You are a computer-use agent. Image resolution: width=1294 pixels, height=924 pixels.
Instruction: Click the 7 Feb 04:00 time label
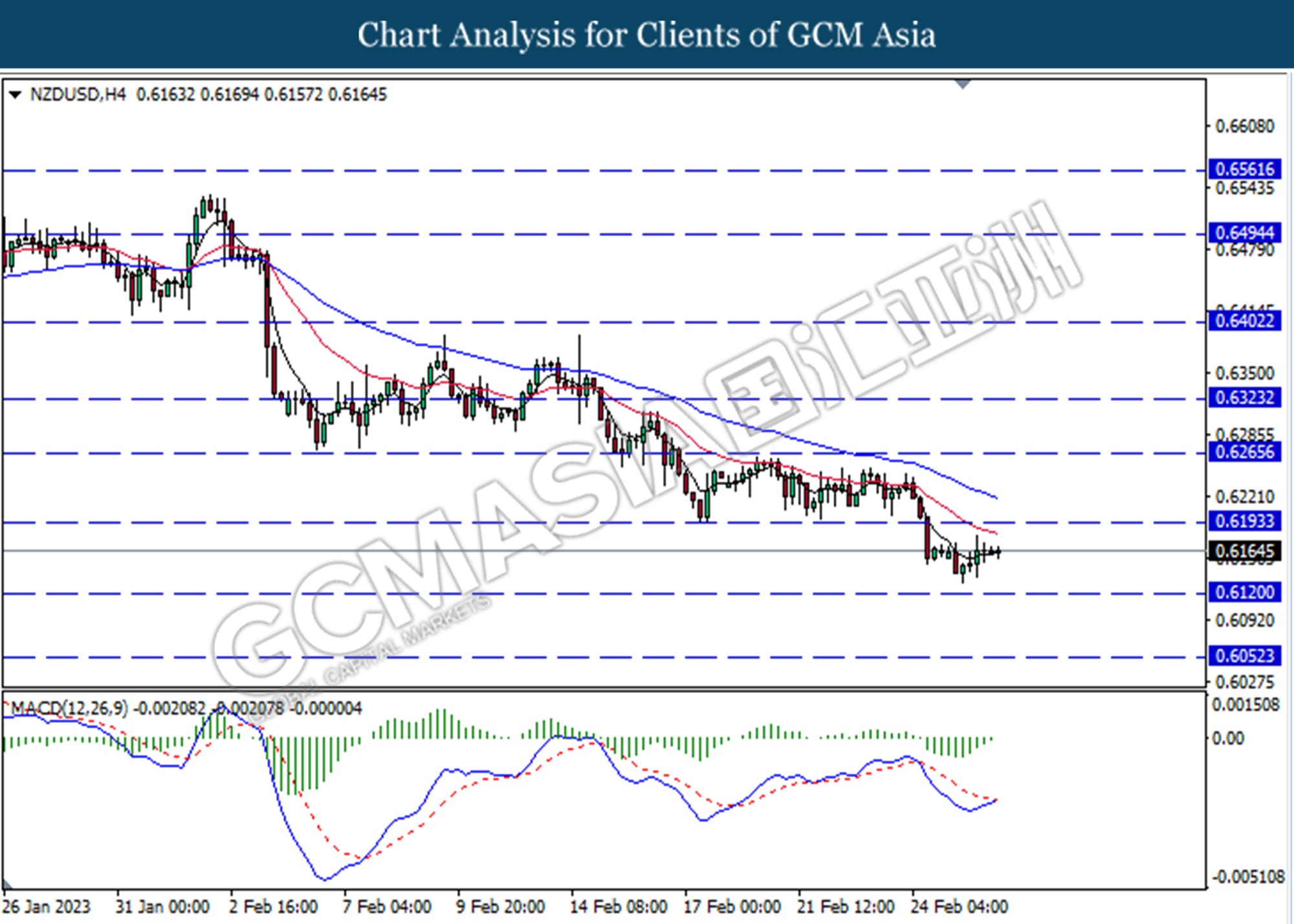[387, 907]
